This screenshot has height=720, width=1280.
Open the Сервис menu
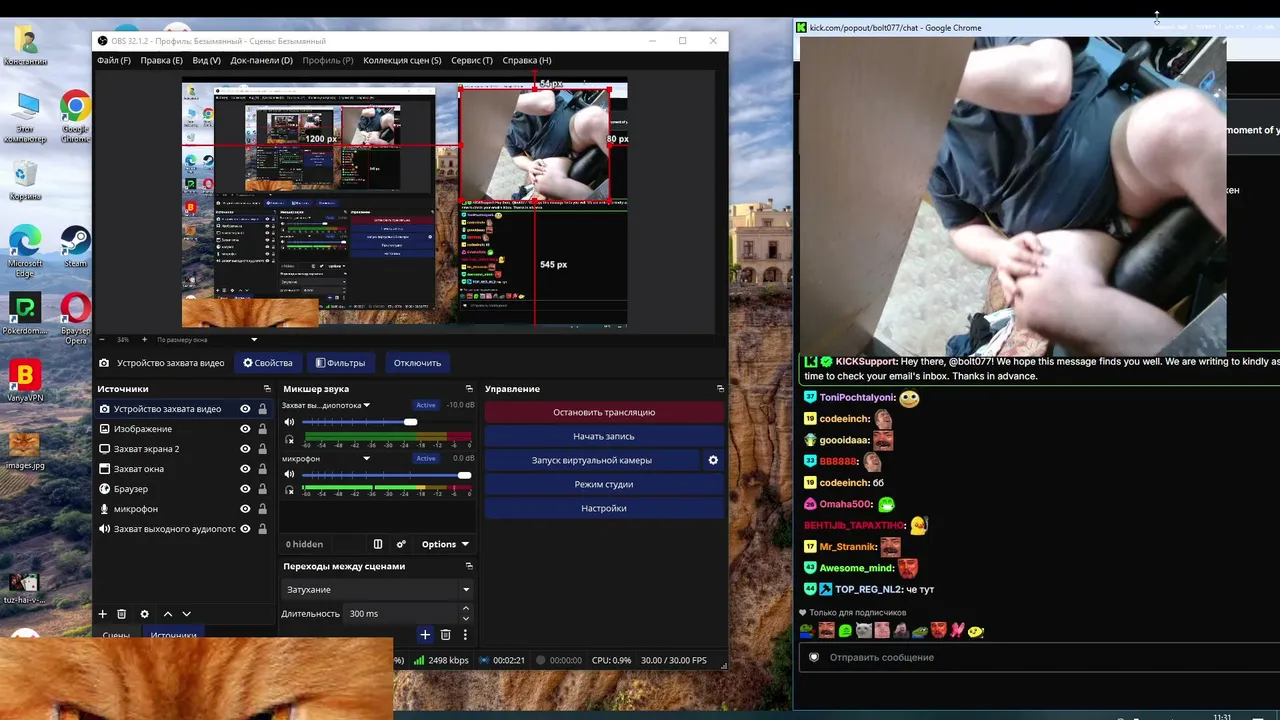[471, 60]
